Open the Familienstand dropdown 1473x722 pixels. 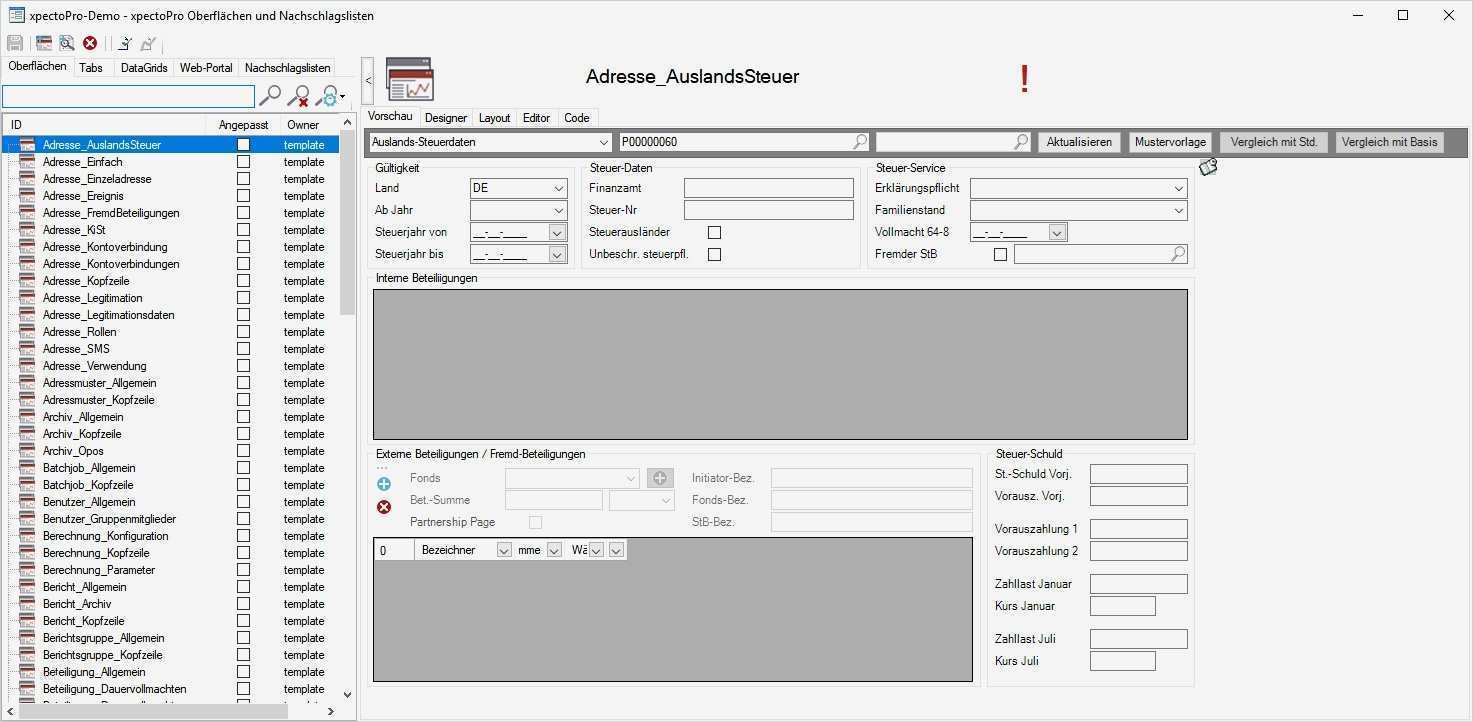coord(1179,210)
